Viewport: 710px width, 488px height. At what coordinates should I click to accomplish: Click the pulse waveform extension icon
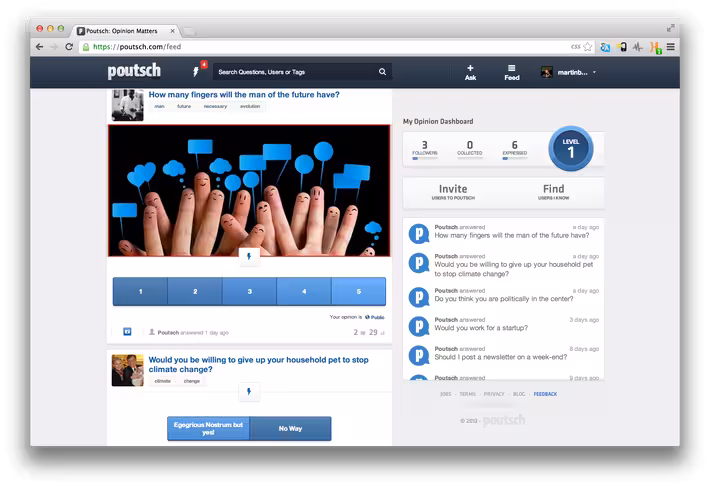[x=638, y=47]
